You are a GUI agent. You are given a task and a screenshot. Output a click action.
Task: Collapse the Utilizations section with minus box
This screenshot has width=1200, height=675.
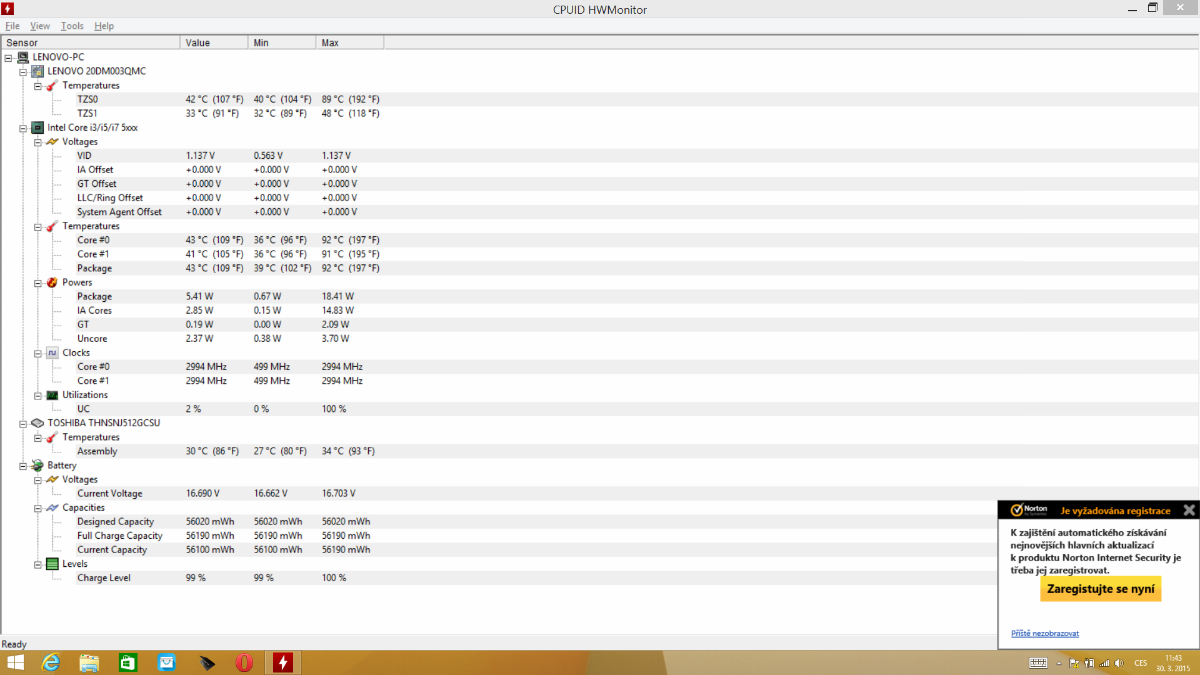pyautogui.click(x=37, y=395)
